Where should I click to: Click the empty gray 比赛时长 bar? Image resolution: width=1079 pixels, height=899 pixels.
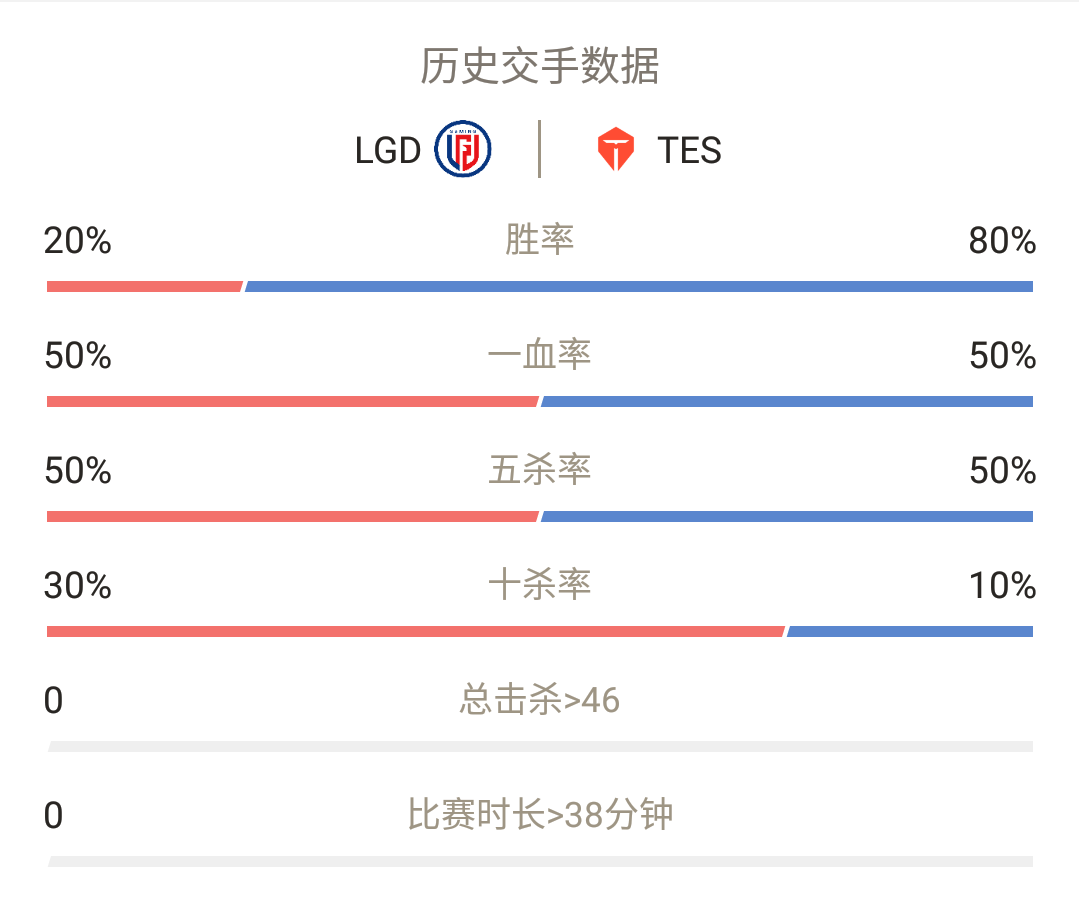tap(540, 861)
